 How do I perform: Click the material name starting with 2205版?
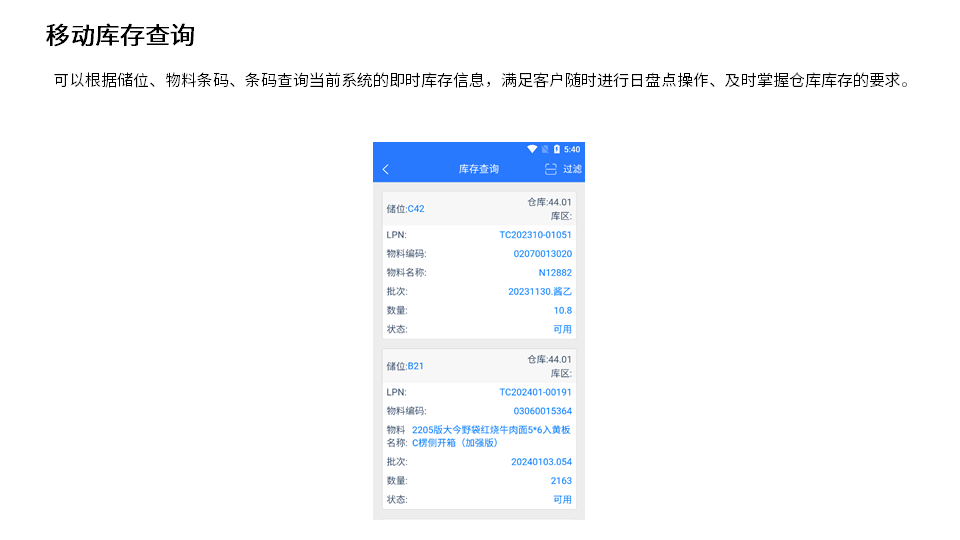pyautogui.click(x=490, y=436)
